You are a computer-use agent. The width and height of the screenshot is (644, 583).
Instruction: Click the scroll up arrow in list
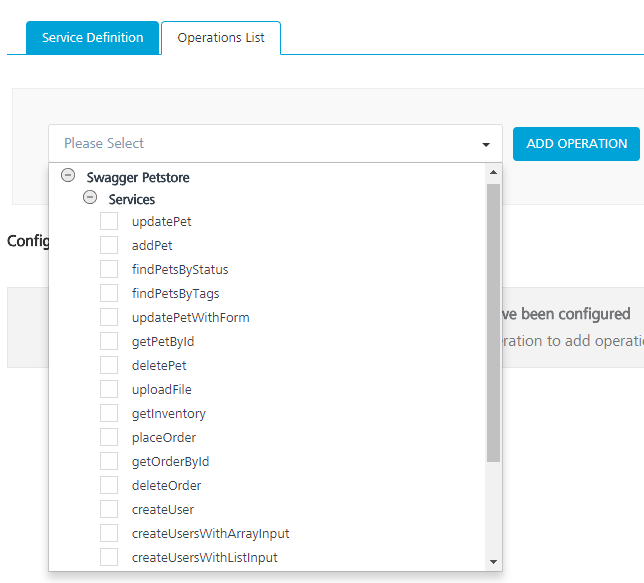493,172
